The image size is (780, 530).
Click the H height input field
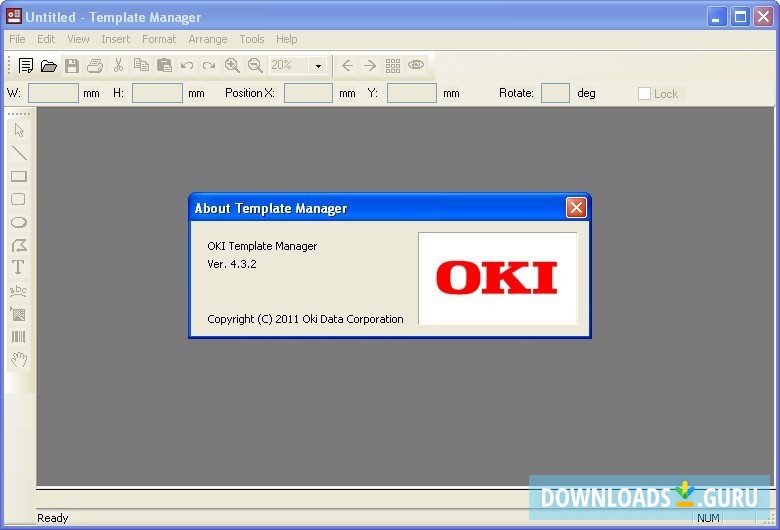pyautogui.click(x=157, y=93)
